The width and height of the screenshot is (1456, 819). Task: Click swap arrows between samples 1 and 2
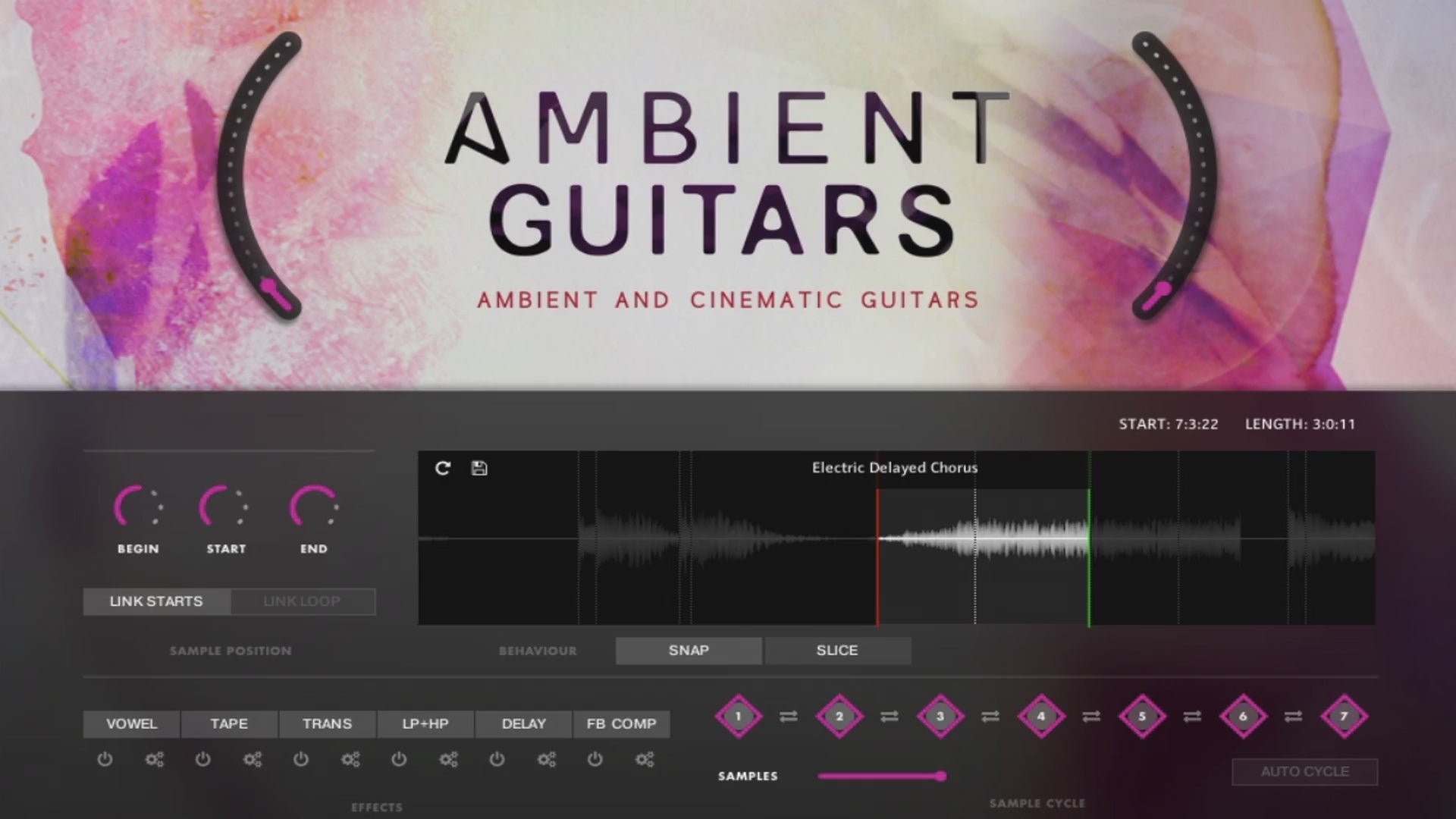coord(789,716)
